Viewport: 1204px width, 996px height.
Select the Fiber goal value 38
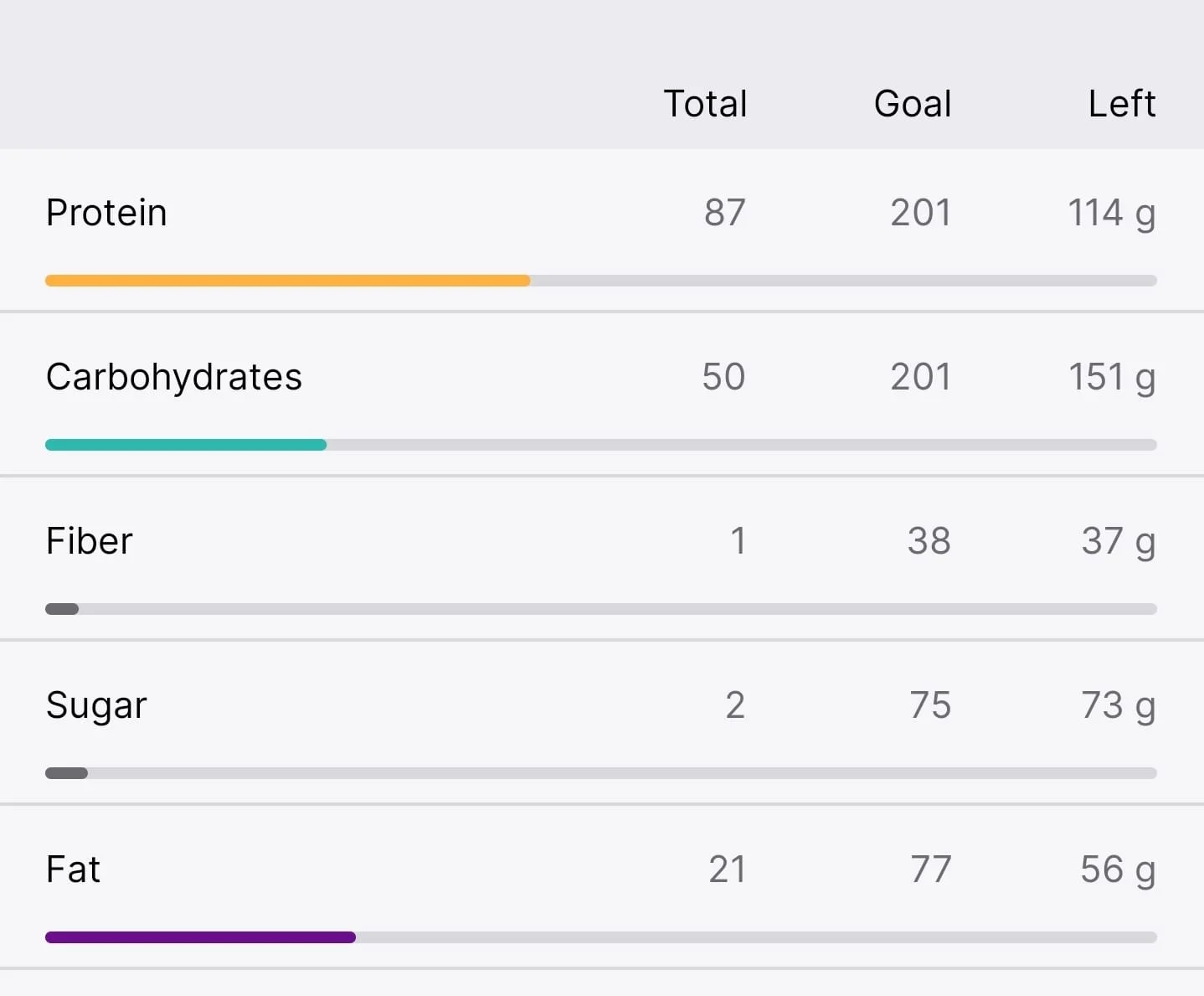[929, 541]
